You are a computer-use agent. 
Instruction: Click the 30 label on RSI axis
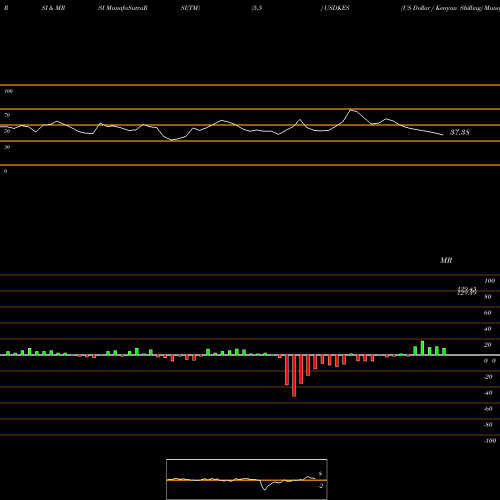(7, 147)
